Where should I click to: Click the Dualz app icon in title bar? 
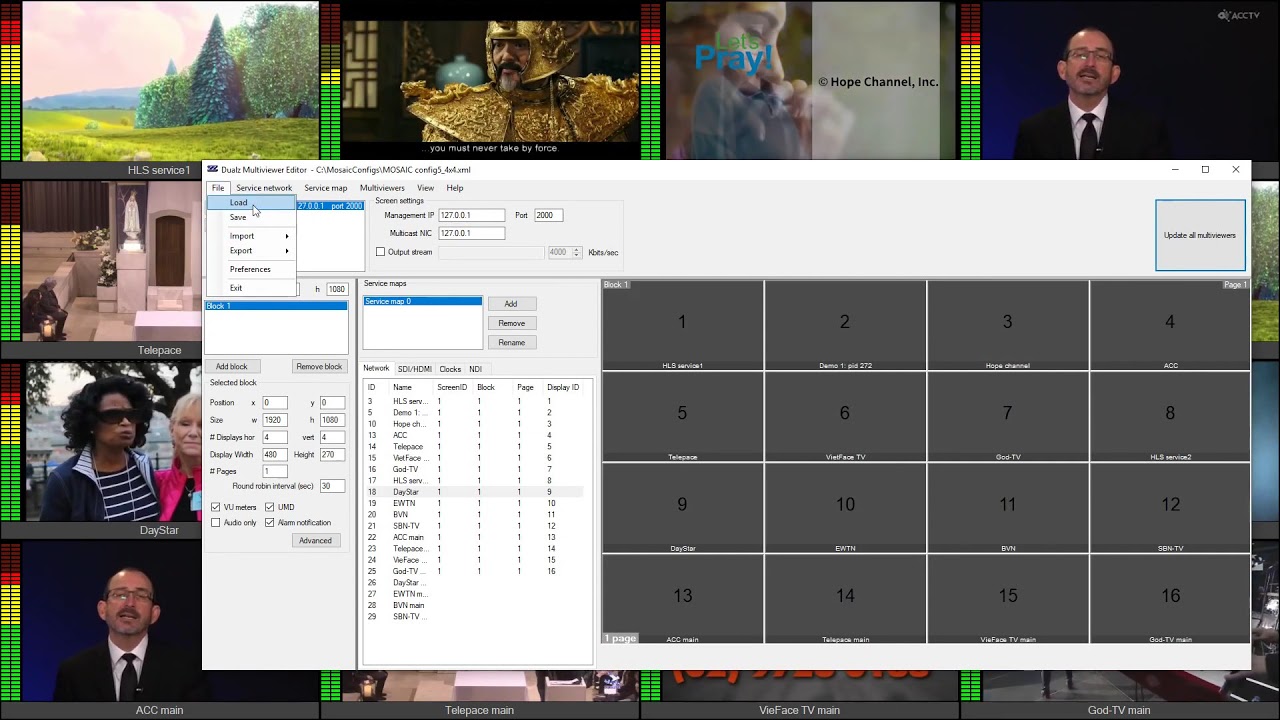(212, 170)
